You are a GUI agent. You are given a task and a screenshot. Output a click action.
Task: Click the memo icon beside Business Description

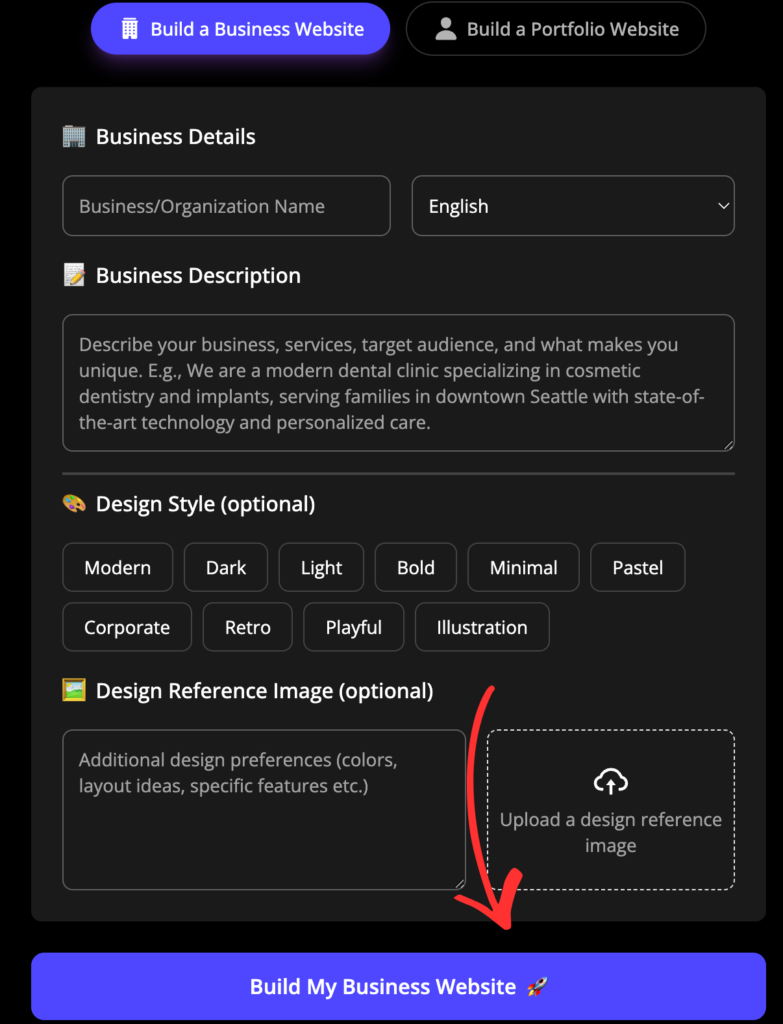pyautogui.click(x=74, y=276)
